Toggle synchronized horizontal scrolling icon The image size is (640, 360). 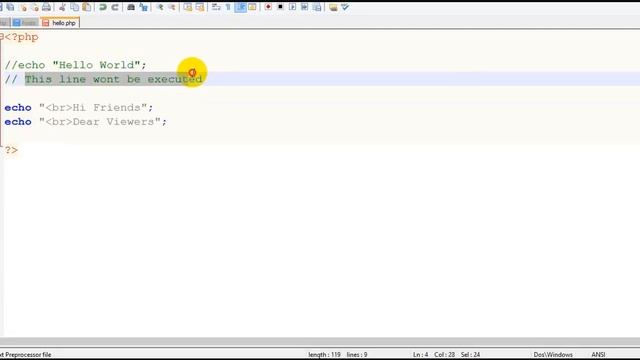[x=200, y=7]
